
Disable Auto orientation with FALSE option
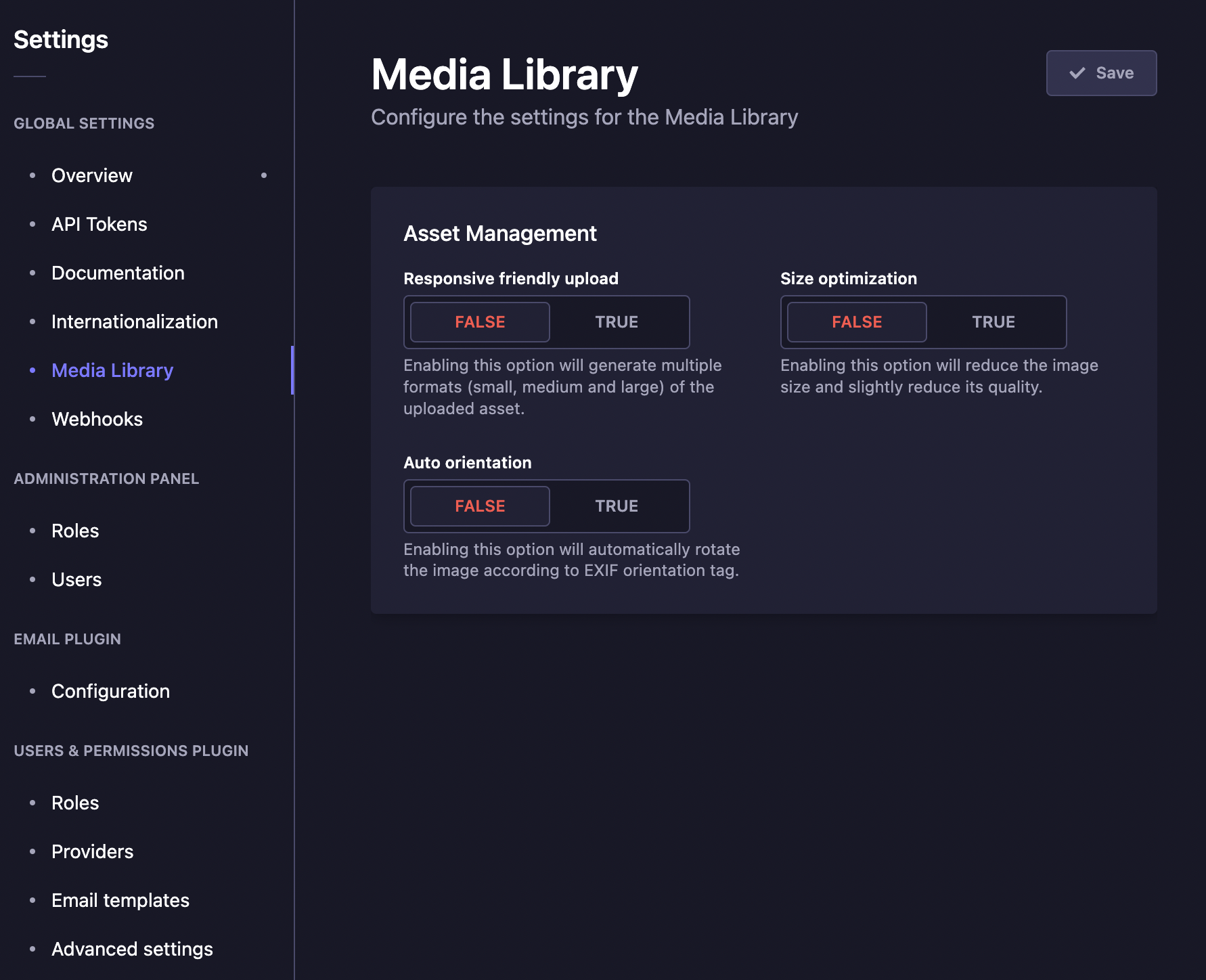478,506
